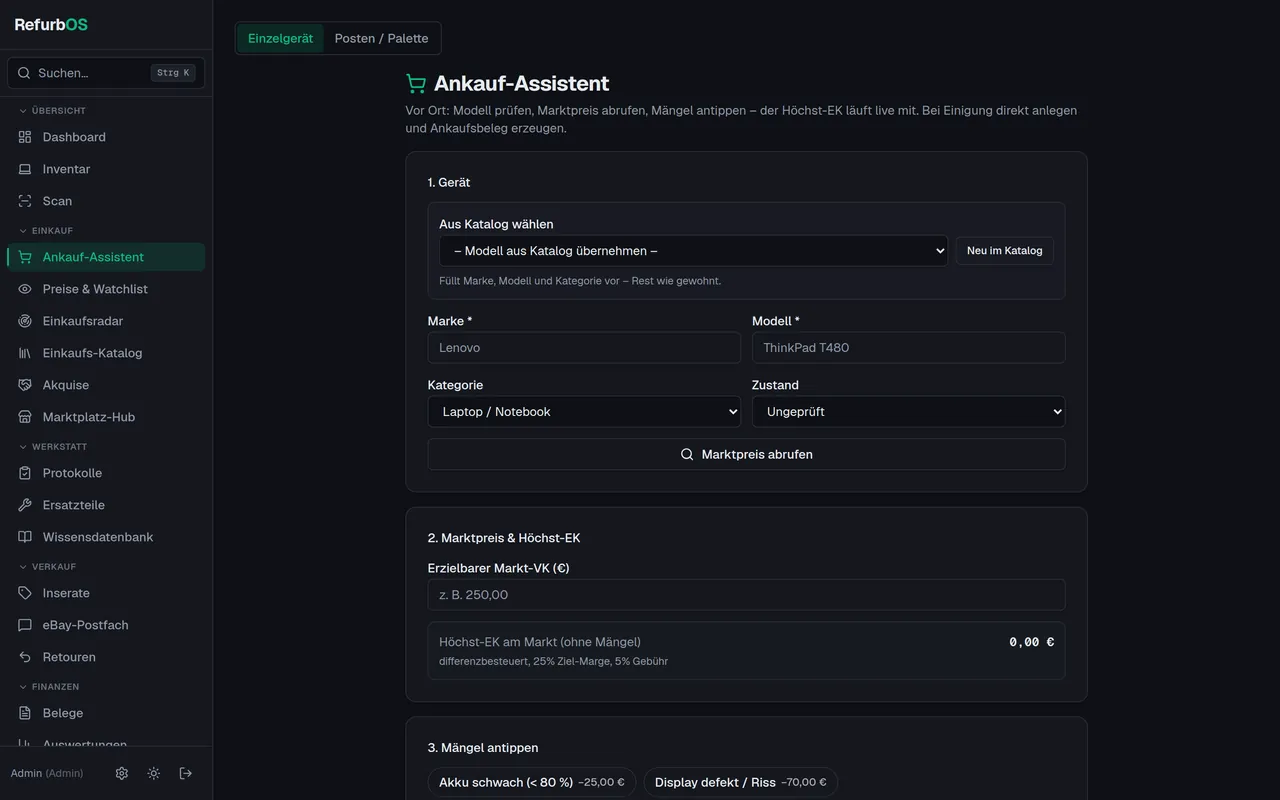The image size is (1280, 800).
Task: Open the Zustand dropdown
Action: (909, 411)
